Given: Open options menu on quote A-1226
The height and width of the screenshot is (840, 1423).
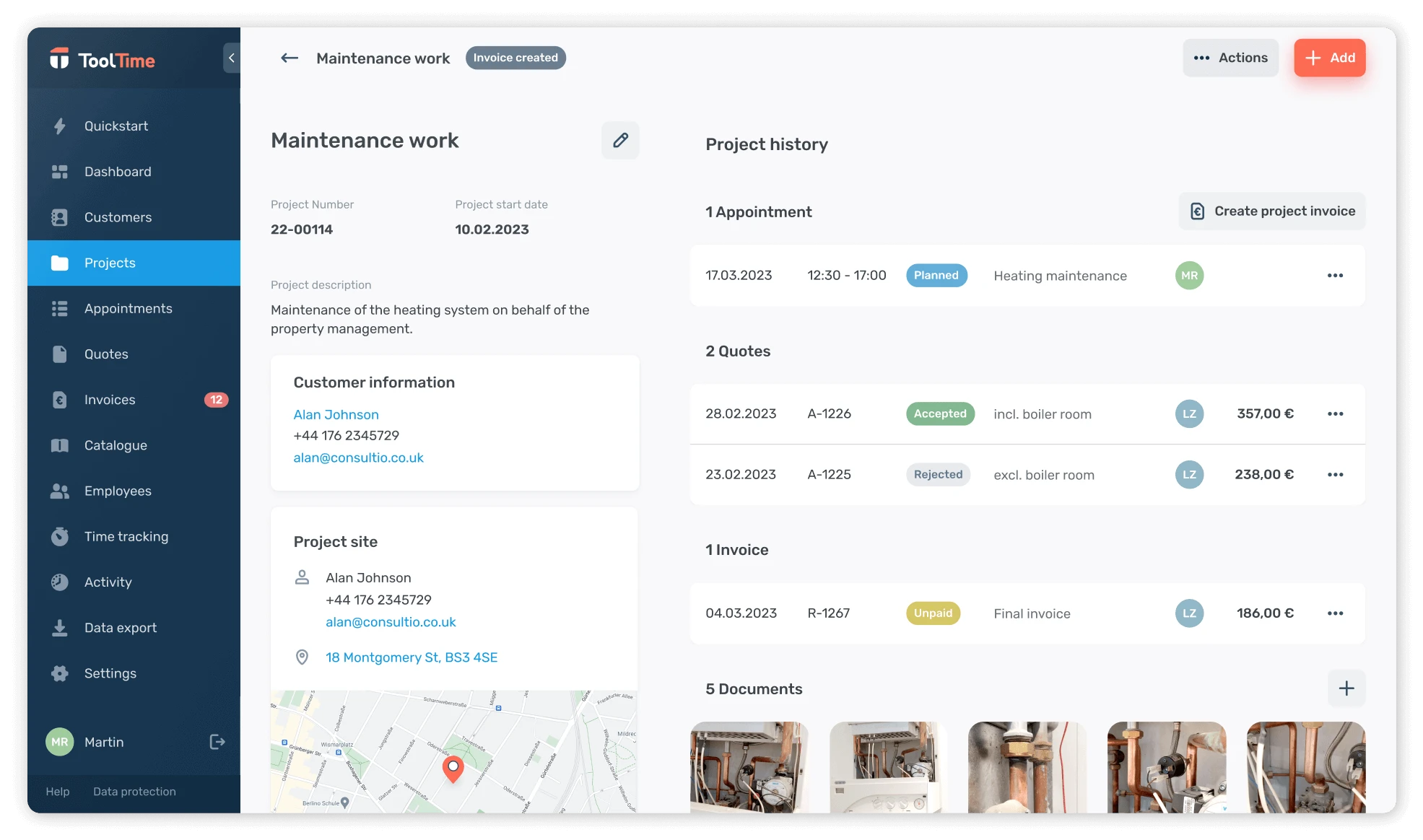Looking at the screenshot, I should [x=1336, y=414].
